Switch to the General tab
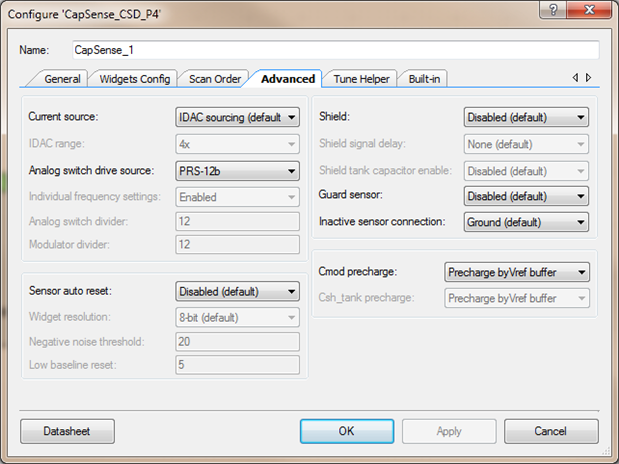Viewport: 619px width, 464px height. (62, 79)
